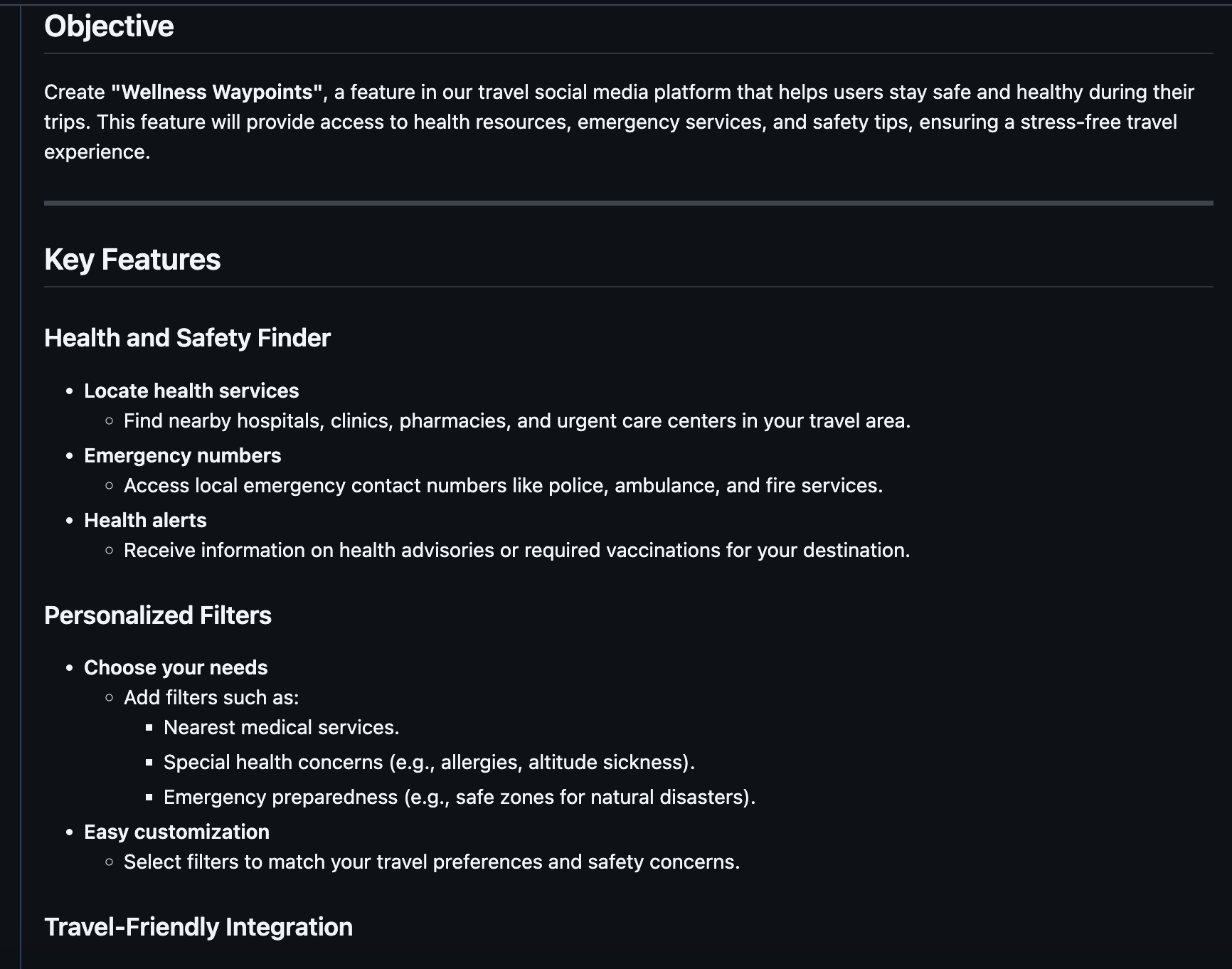The height and width of the screenshot is (969, 1232).
Task: Click the horizontal divider below Objective paragraph
Action: point(629,203)
